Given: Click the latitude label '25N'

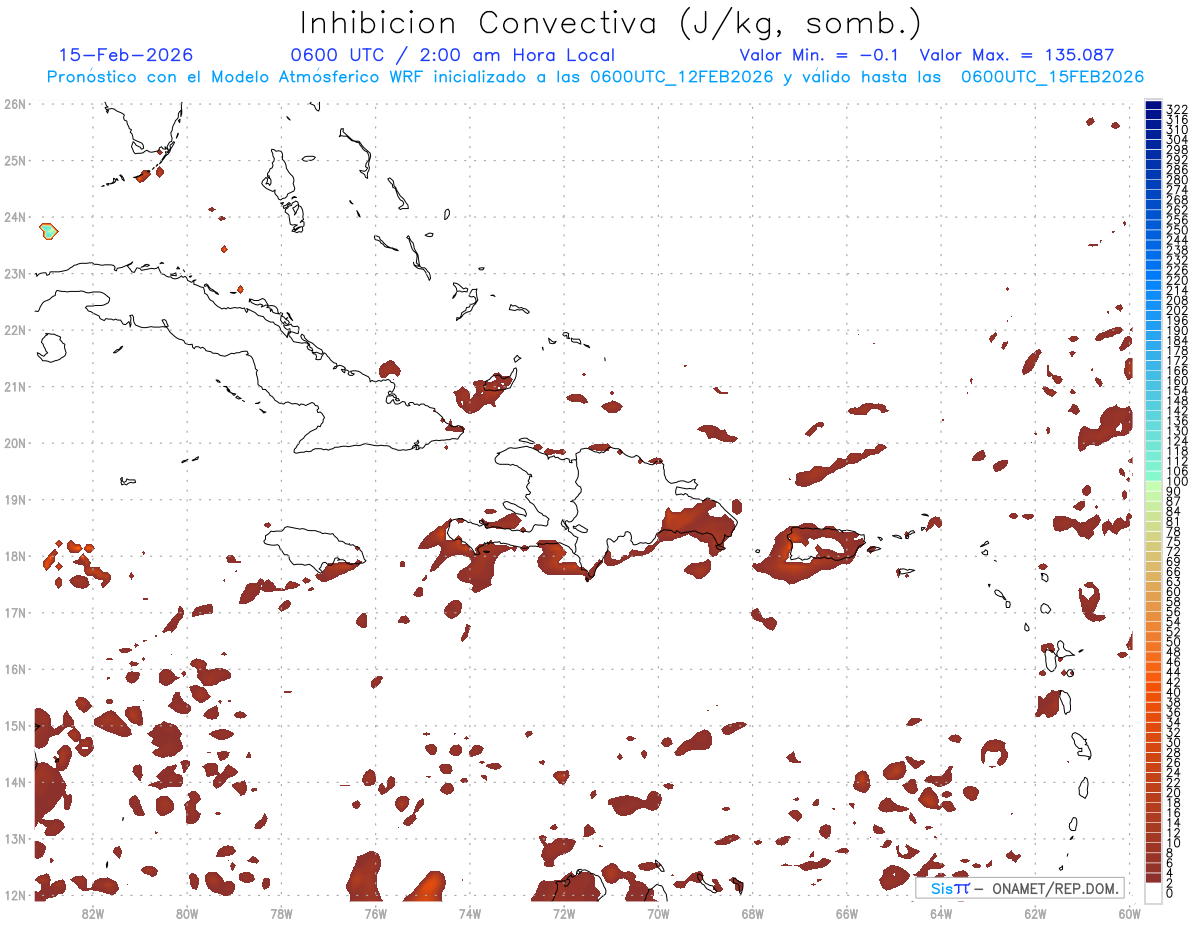Looking at the screenshot, I should 15,160.
